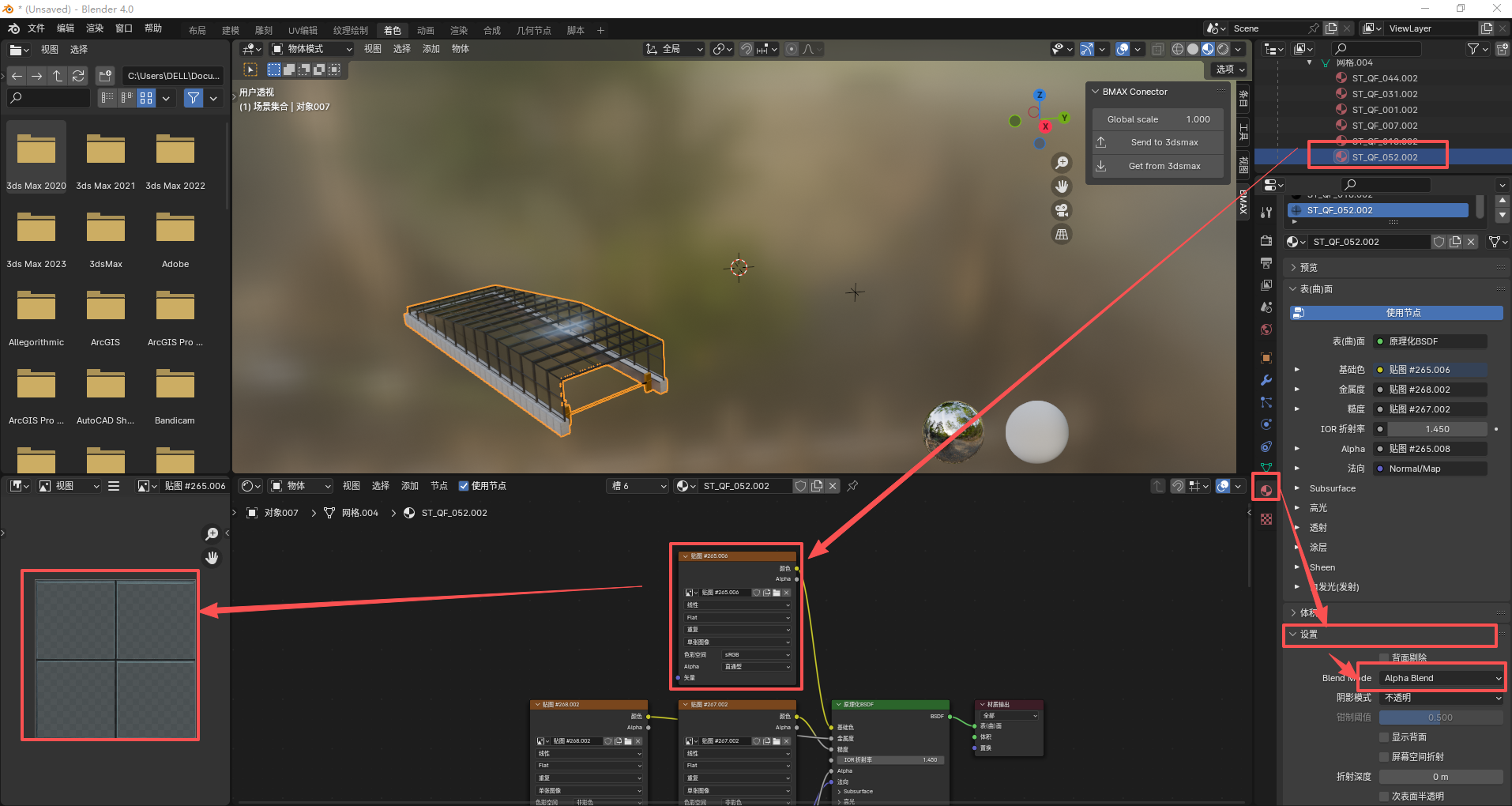Open the Blend Mode Alpha Blend dropdown

click(x=1442, y=678)
